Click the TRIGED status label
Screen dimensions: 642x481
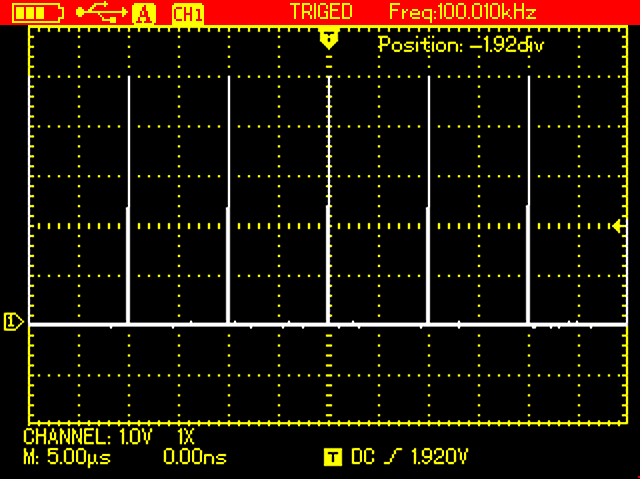[x=321, y=12]
